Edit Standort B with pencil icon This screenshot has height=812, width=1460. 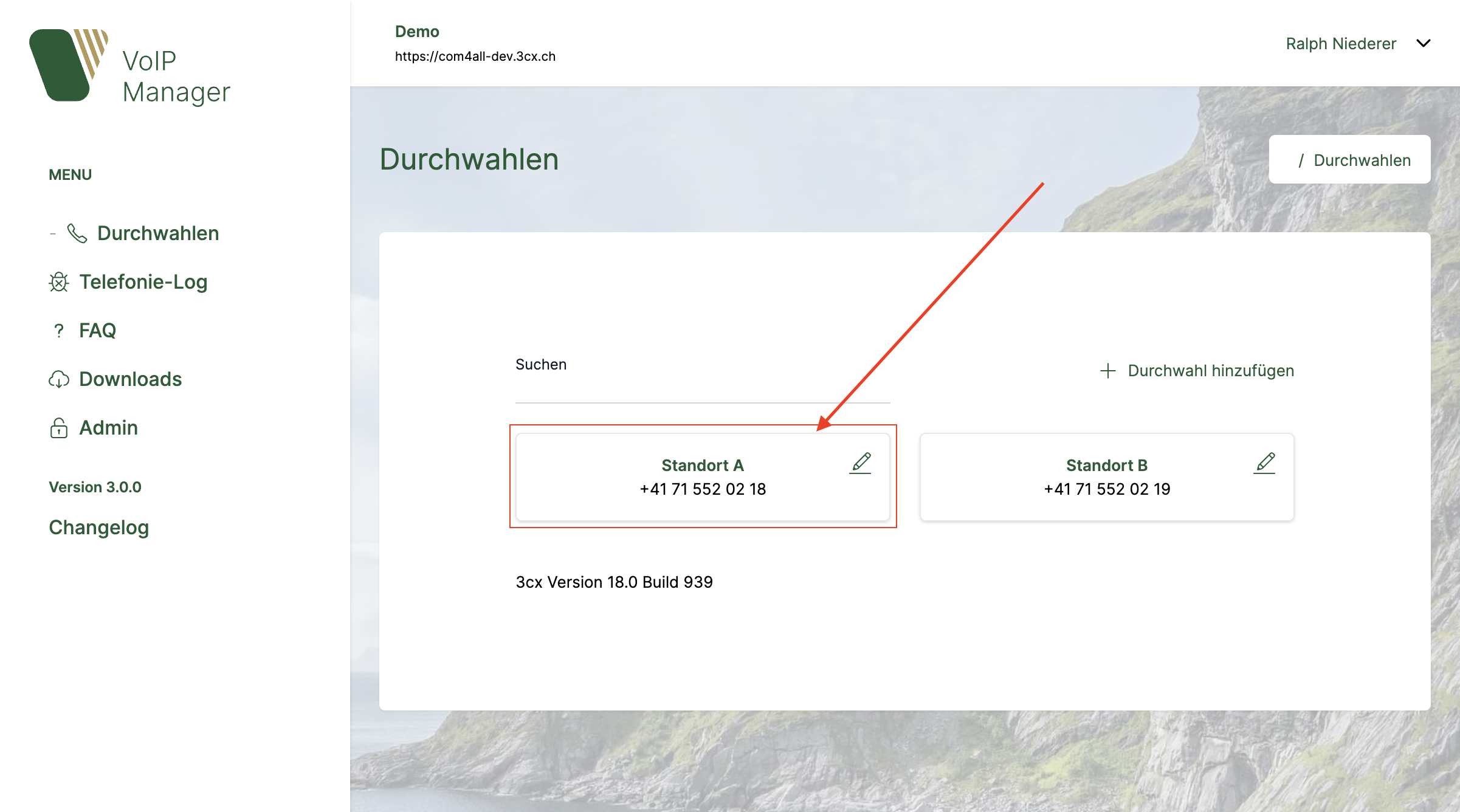pos(1265,463)
